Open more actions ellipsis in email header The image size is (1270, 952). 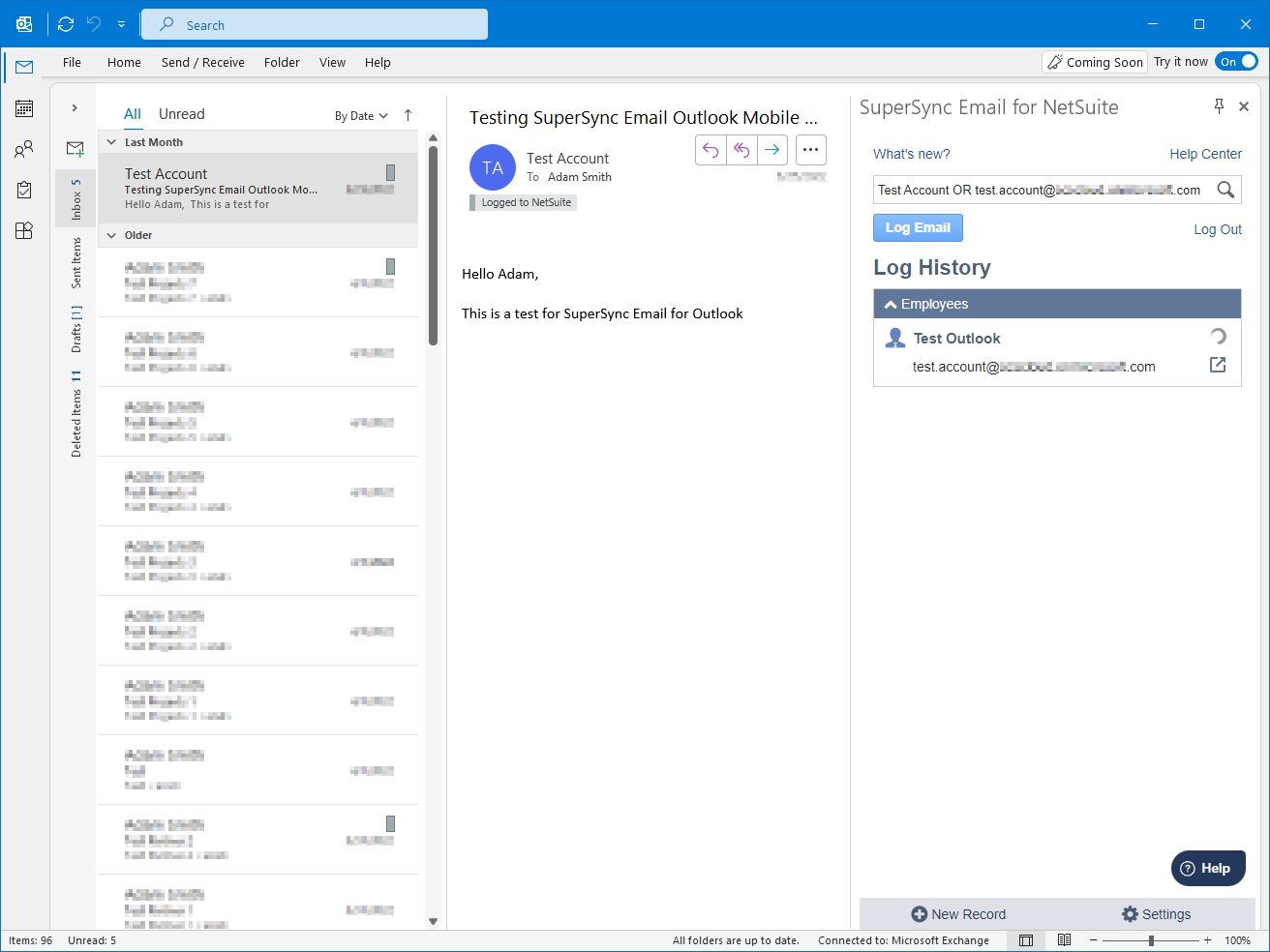point(811,150)
